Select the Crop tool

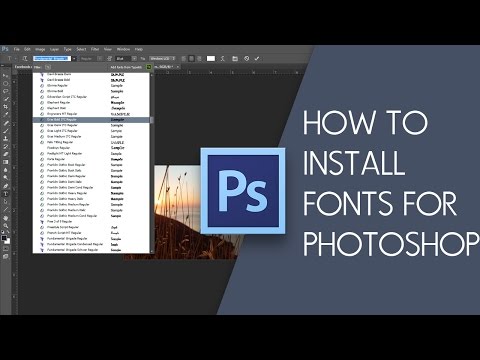(x=6, y=107)
